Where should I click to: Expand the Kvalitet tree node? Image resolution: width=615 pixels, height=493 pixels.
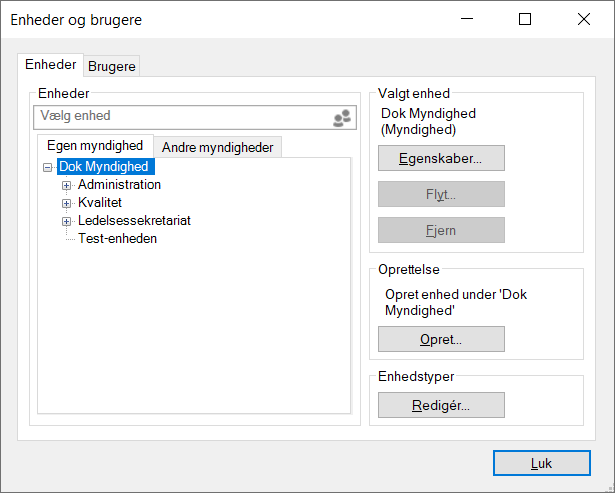coord(67,203)
